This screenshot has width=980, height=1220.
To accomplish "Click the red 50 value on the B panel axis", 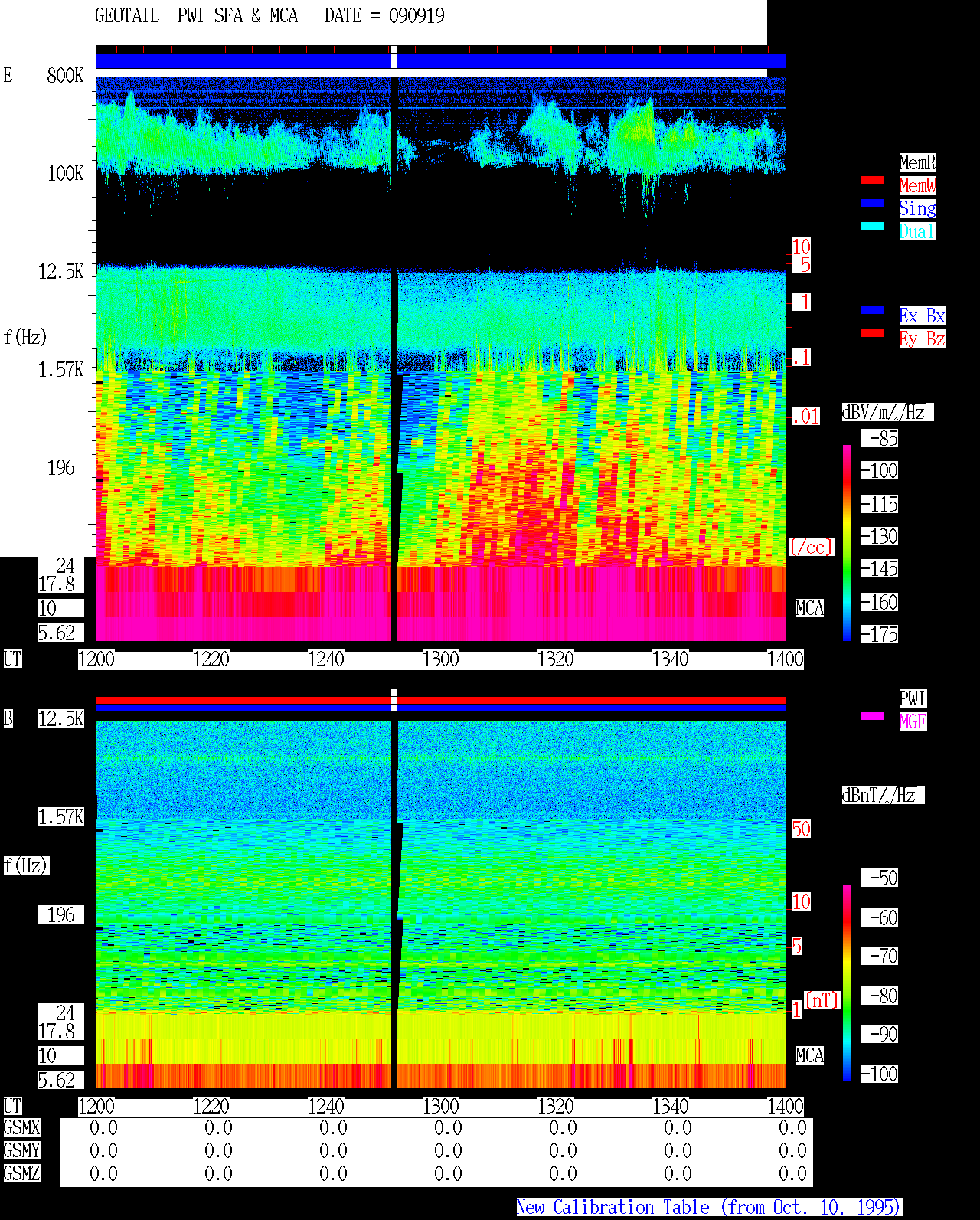I will pyautogui.click(x=801, y=829).
